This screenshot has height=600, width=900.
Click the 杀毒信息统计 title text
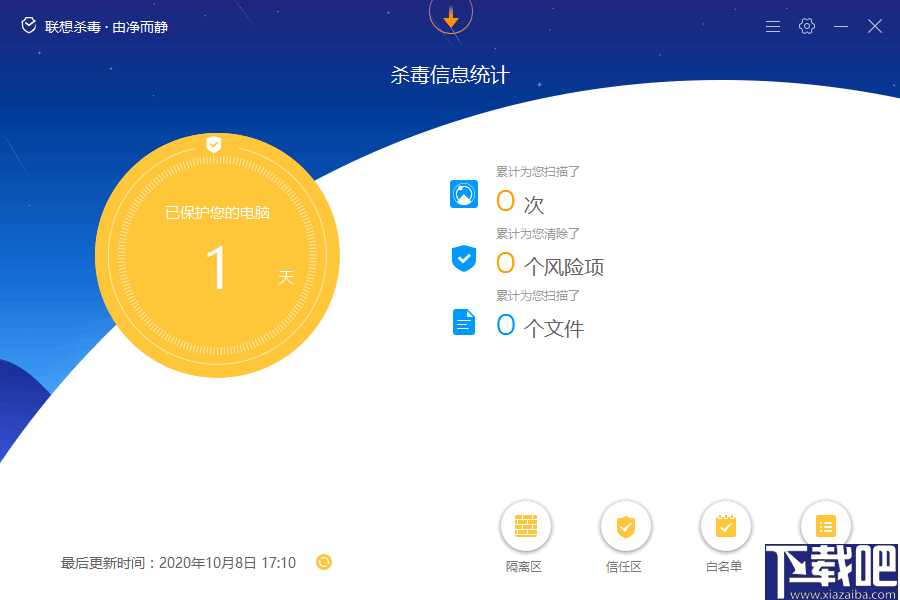[x=450, y=74]
